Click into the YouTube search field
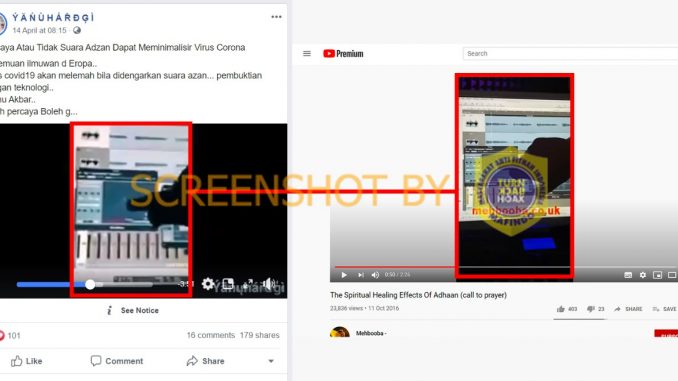Image resolution: width=678 pixels, height=381 pixels. coord(570,54)
